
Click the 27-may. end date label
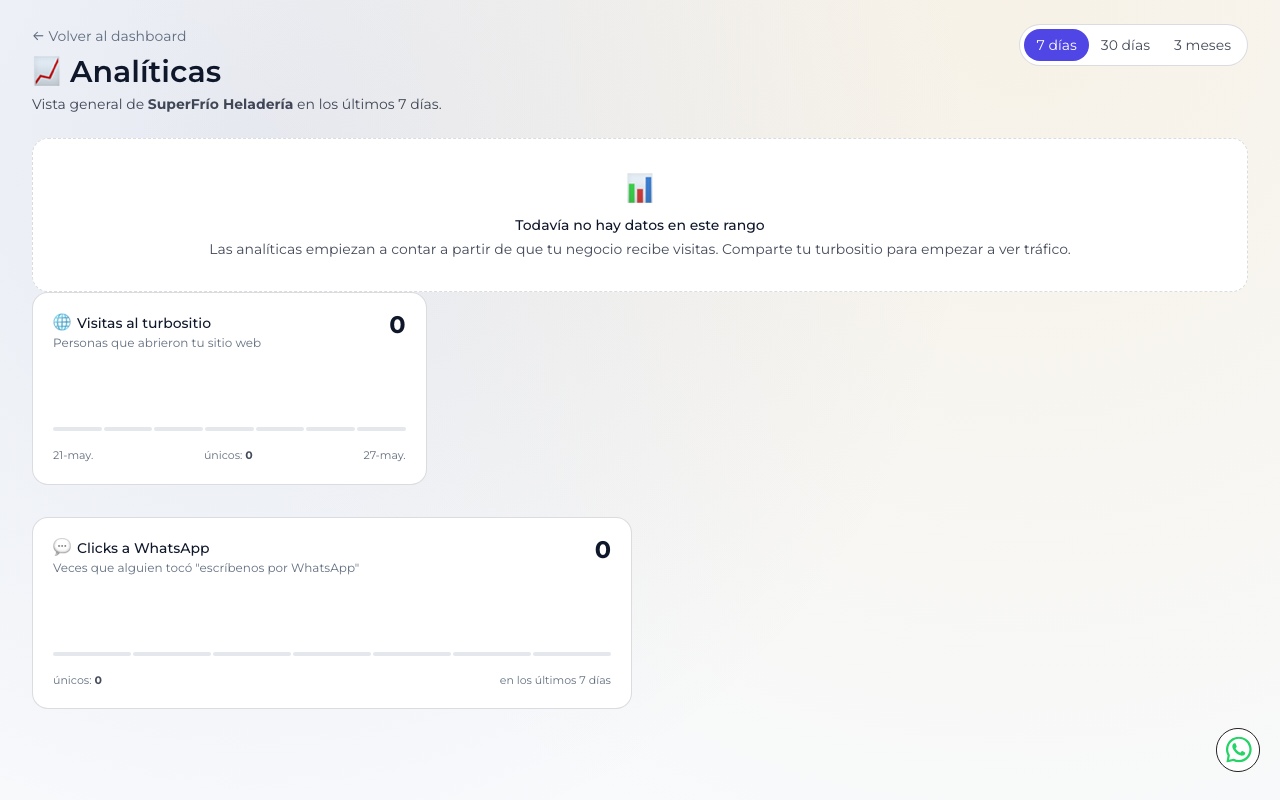[x=384, y=455]
